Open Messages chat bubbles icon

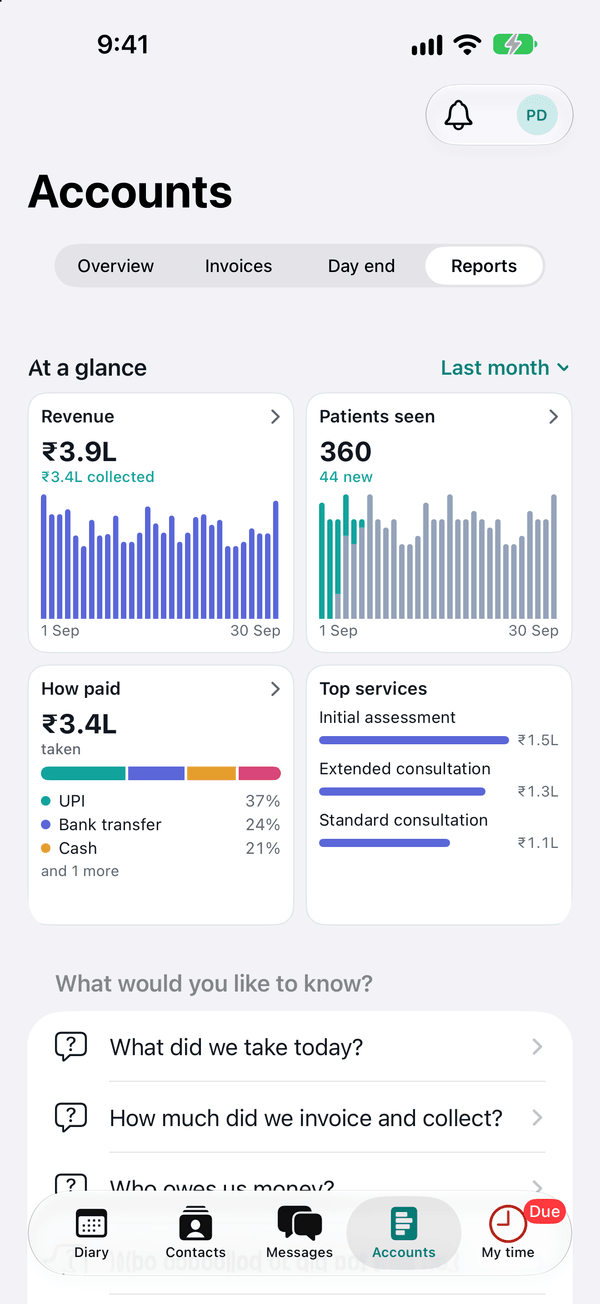299,1223
